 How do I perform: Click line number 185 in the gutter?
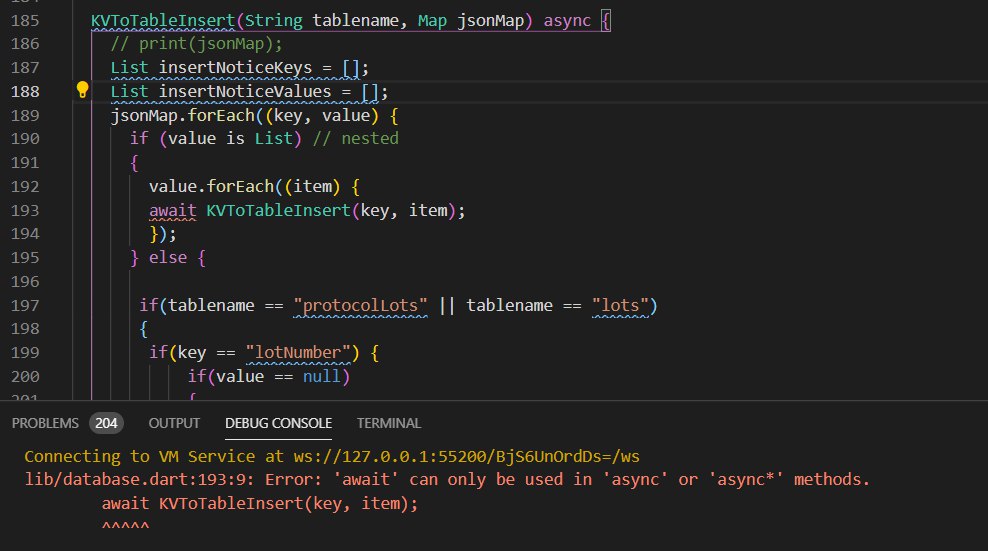25,20
